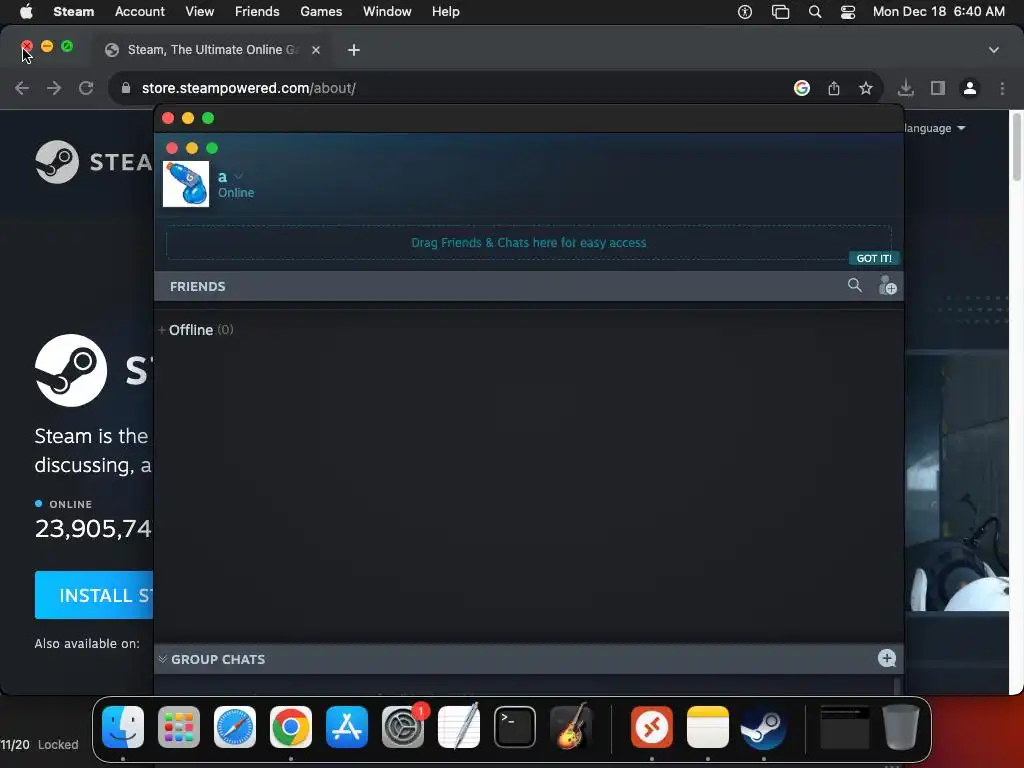Image resolution: width=1024 pixels, height=768 pixels.
Task: Search the Steam friends list
Action: [854, 285]
